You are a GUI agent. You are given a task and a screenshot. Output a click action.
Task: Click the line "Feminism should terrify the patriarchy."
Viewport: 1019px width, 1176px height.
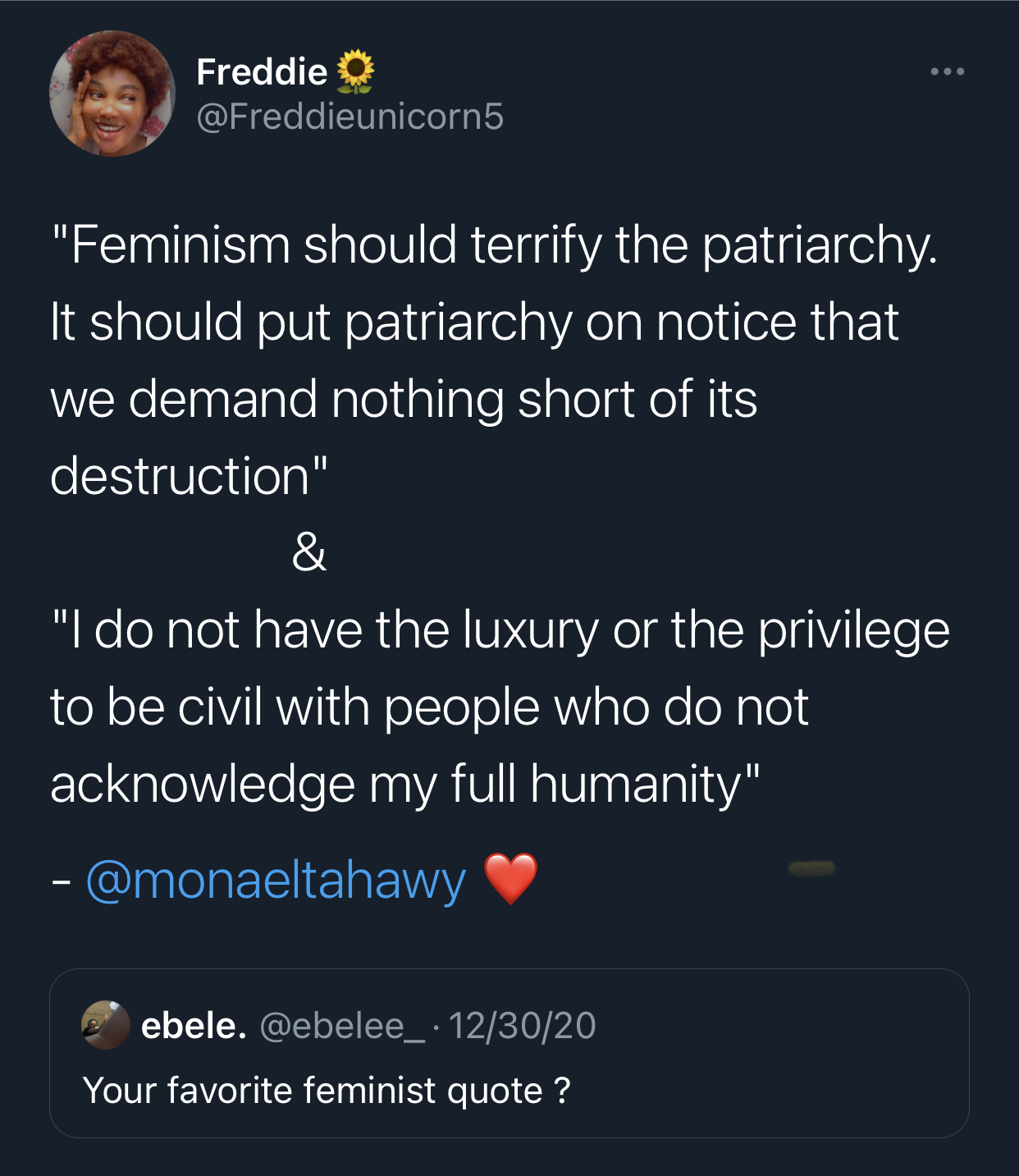[x=494, y=245]
